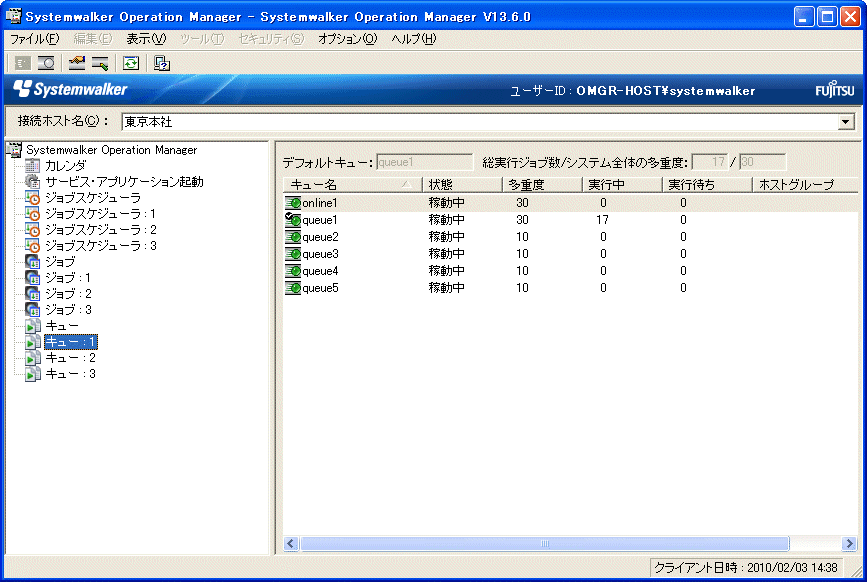
Task: Click the Systemwalker Operation Manager root tree icon
Action: click(x=15, y=150)
